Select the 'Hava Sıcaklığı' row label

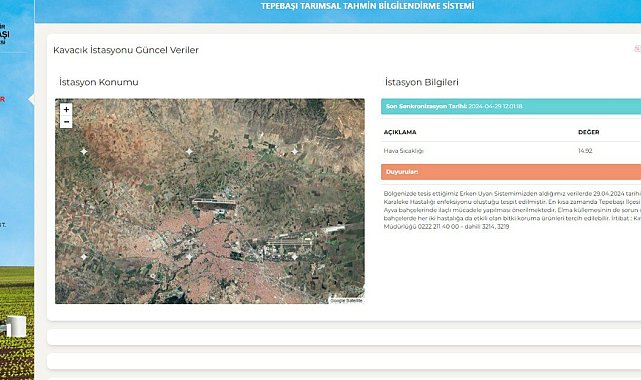(x=403, y=151)
